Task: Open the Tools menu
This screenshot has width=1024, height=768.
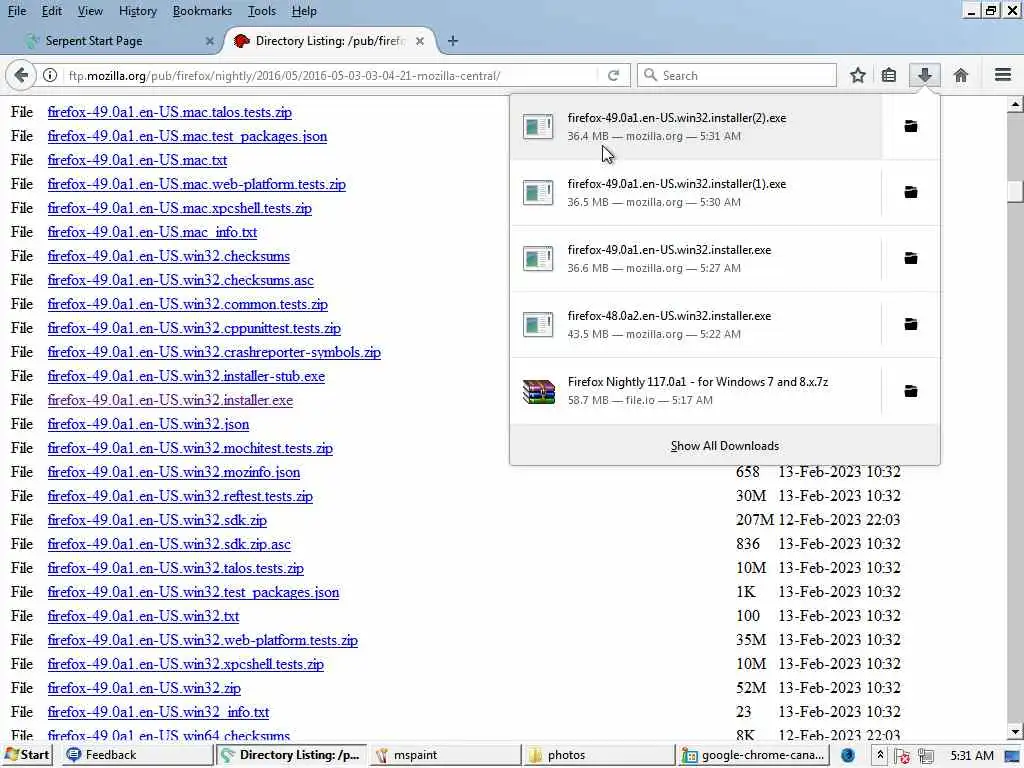Action: (x=262, y=11)
